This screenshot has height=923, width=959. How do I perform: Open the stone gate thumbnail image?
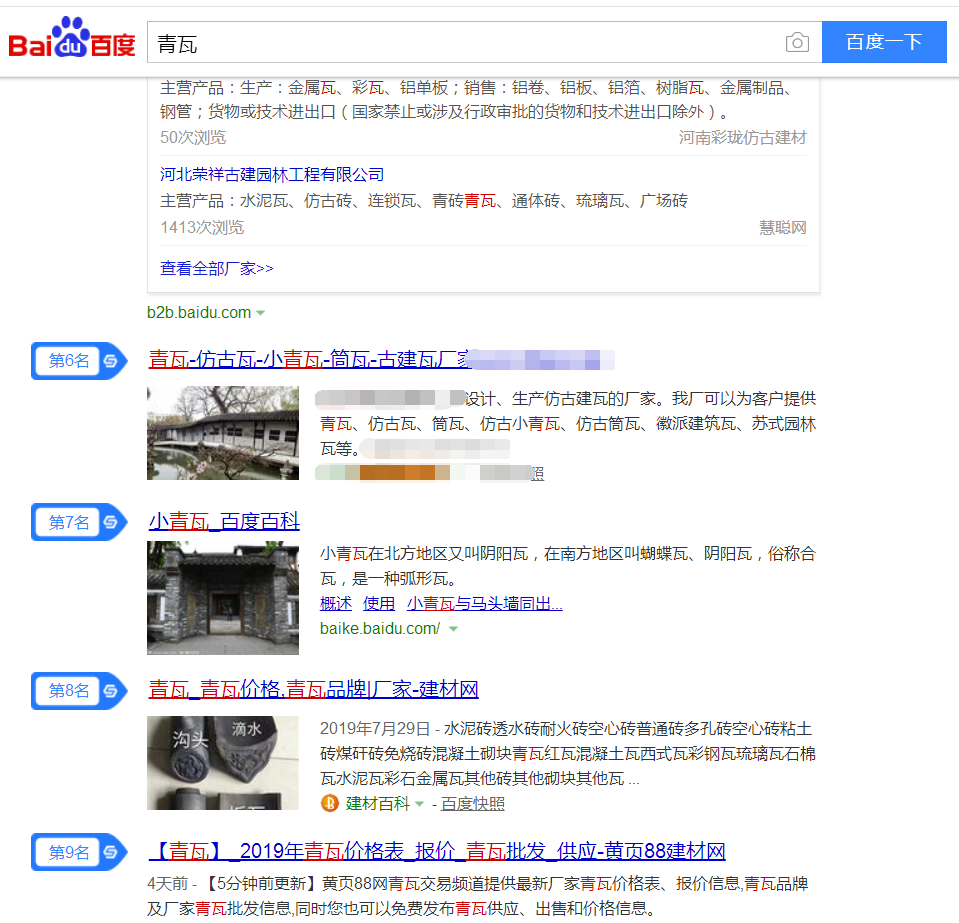pos(223,598)
